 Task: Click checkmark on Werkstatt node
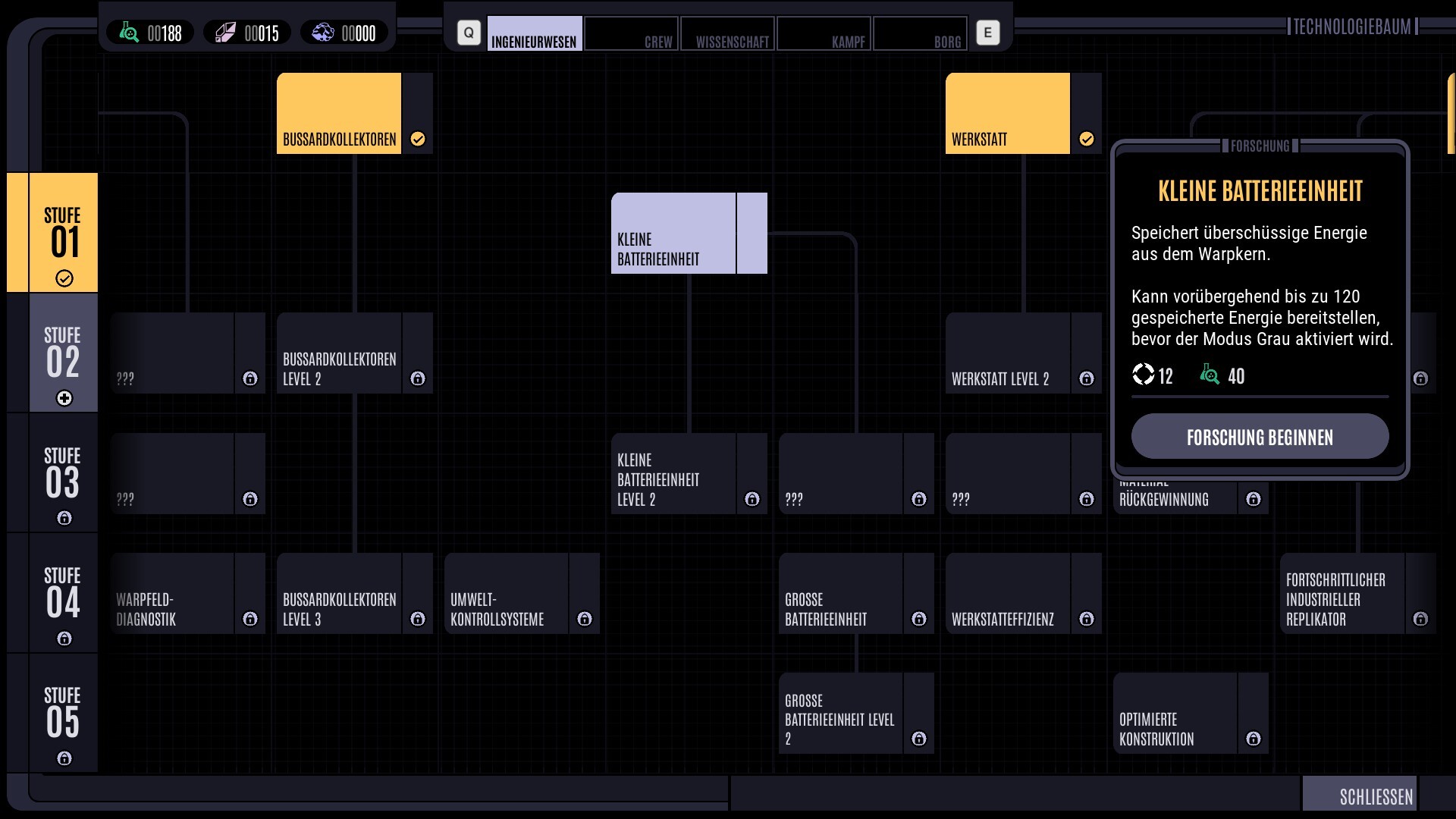click(x=1087, y=139)
